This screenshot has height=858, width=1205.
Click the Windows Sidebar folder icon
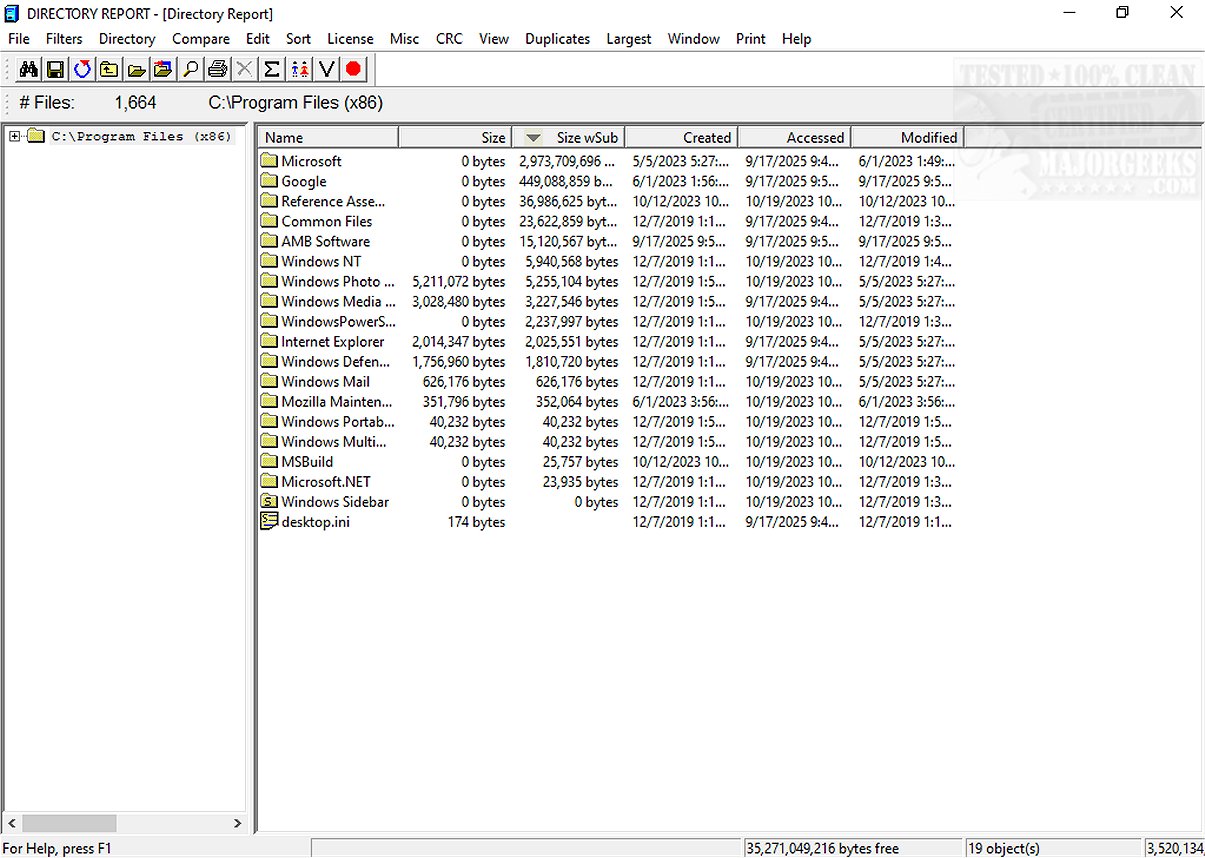click(269, 501)
